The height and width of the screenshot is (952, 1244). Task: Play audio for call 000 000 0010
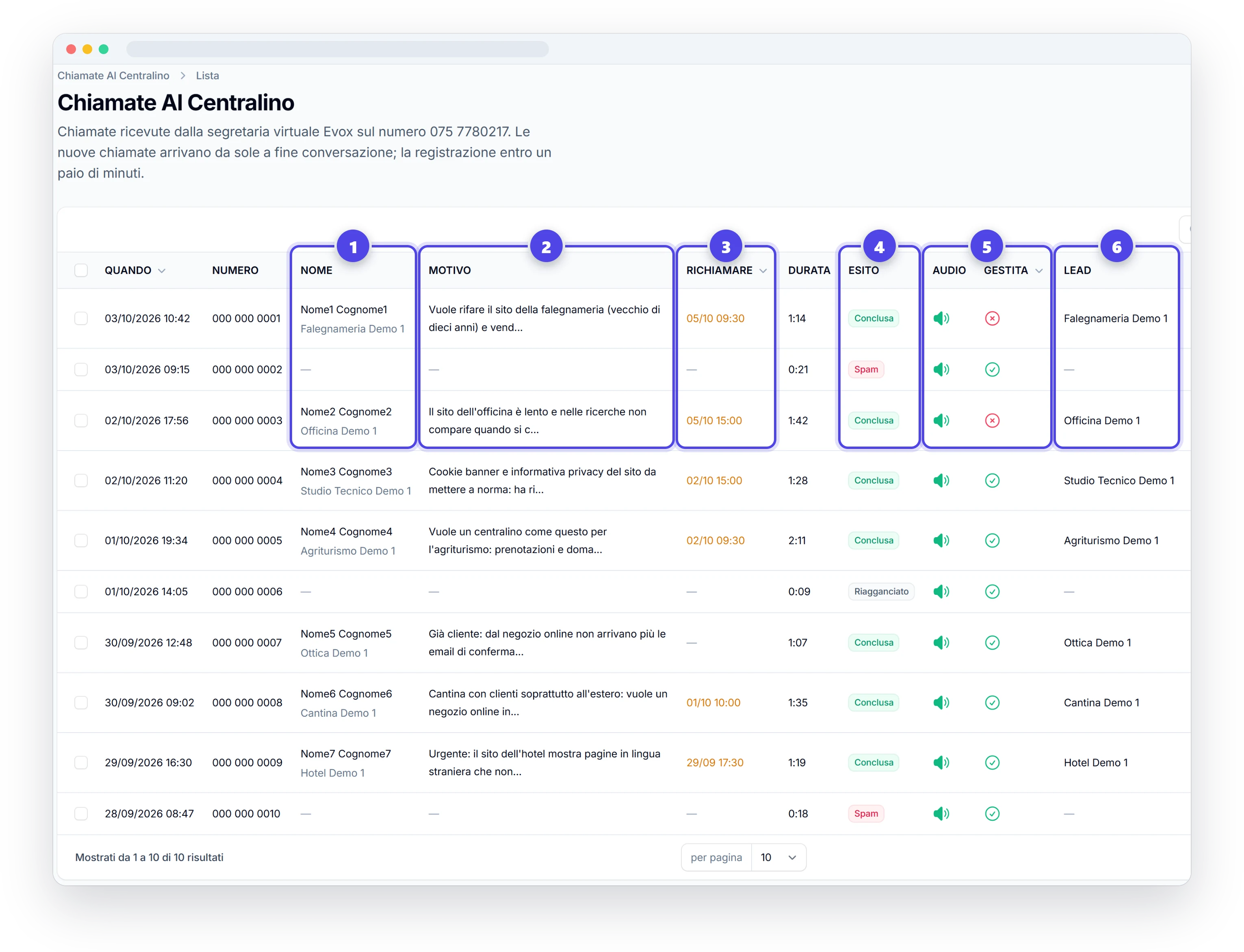pyautogui.click(x=941, y=814)
